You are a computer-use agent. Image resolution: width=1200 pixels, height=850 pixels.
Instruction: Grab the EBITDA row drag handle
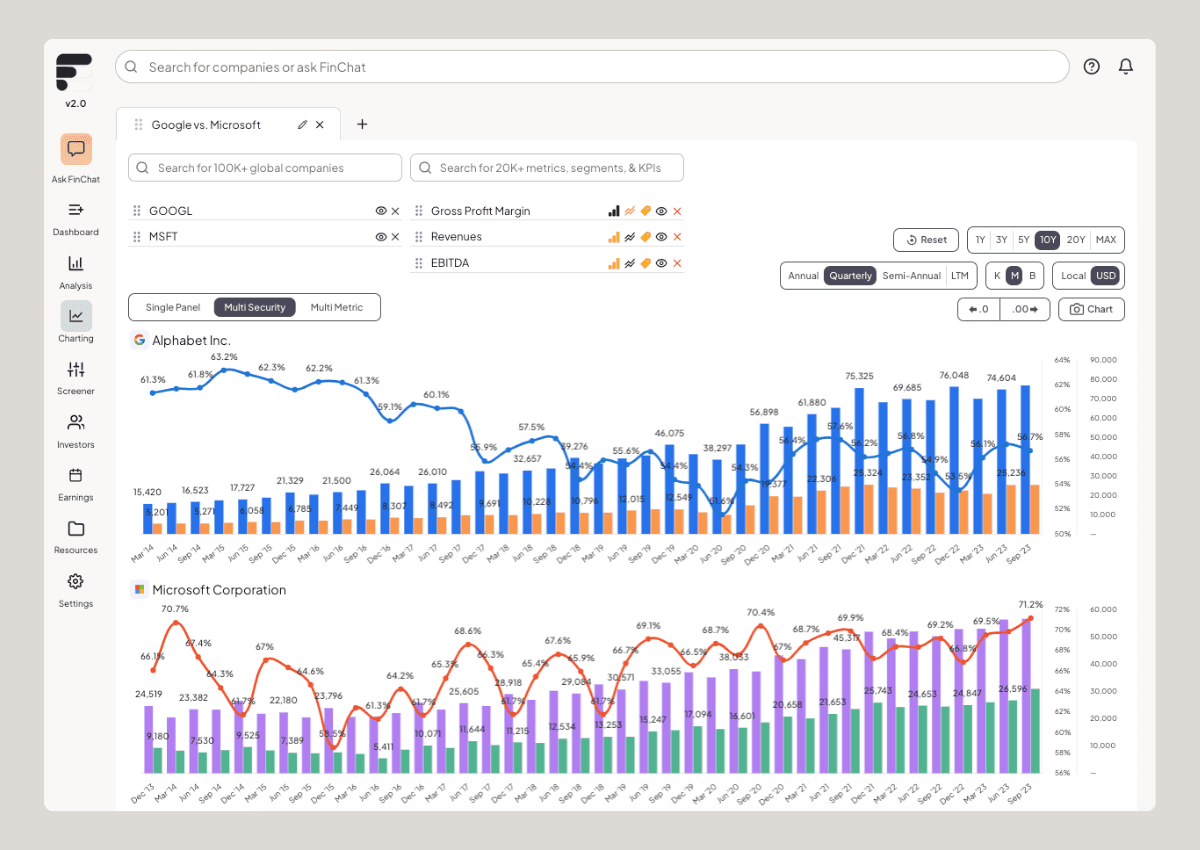pyautogui.click(x=419, y=263)
